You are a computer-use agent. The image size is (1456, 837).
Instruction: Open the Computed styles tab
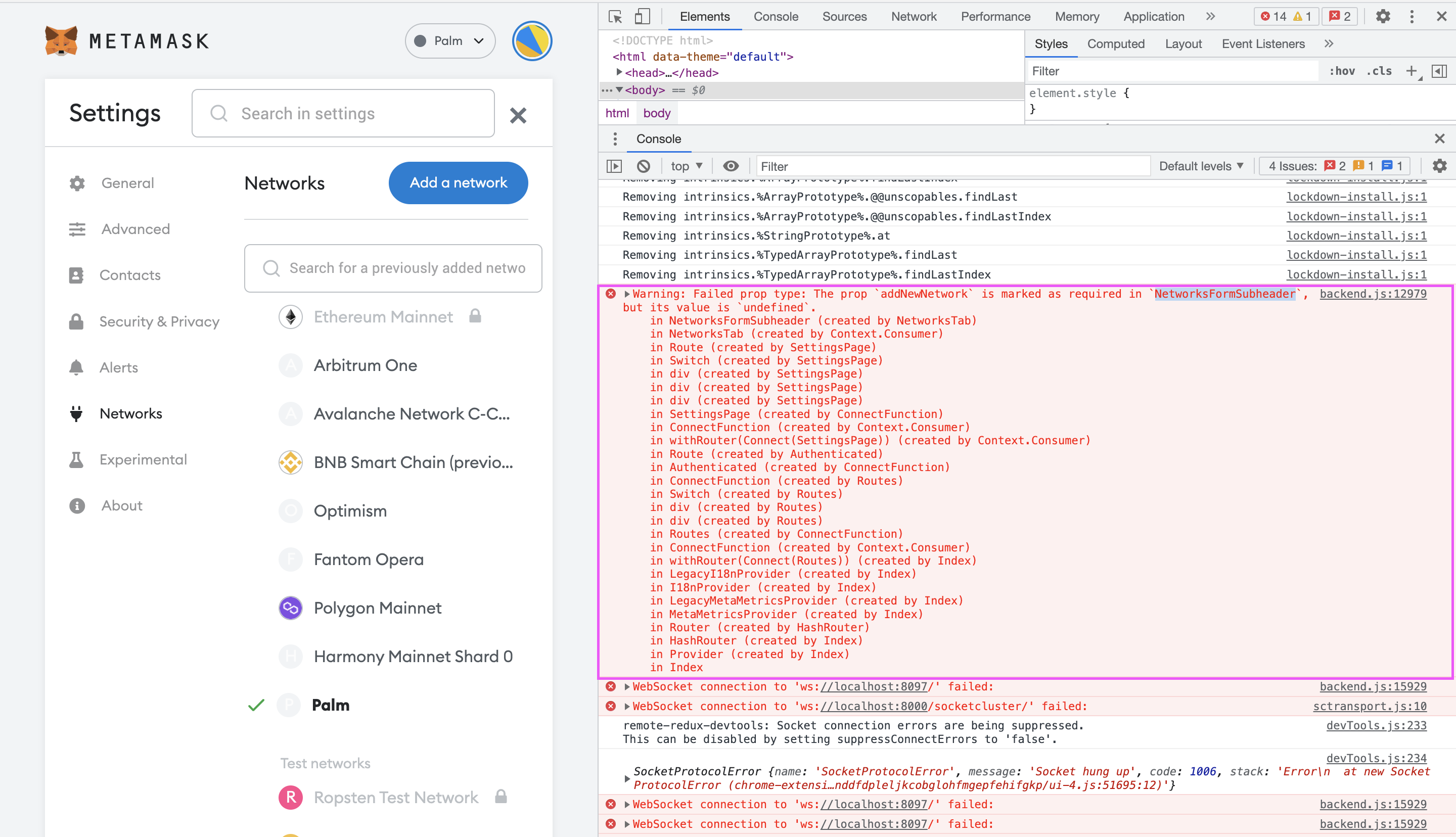click(x=1115, y=44)
